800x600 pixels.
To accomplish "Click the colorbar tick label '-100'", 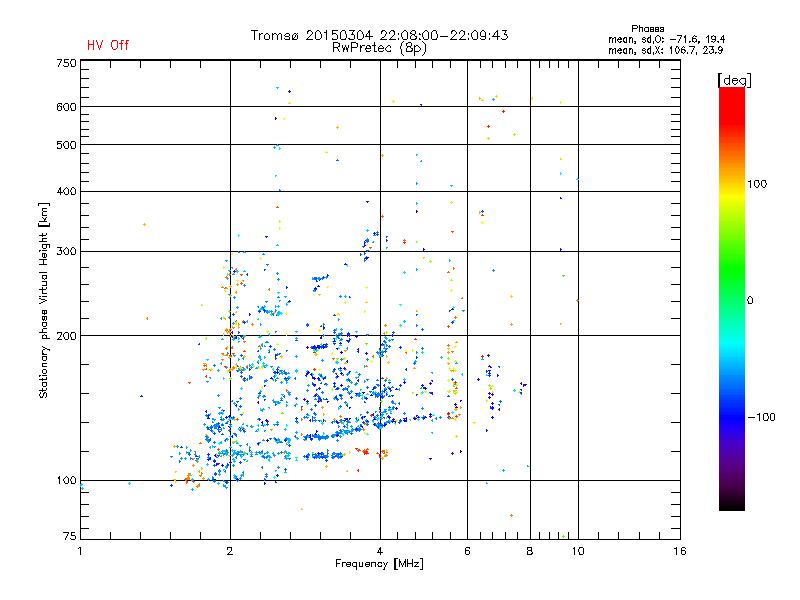I will tap(761, 417).
